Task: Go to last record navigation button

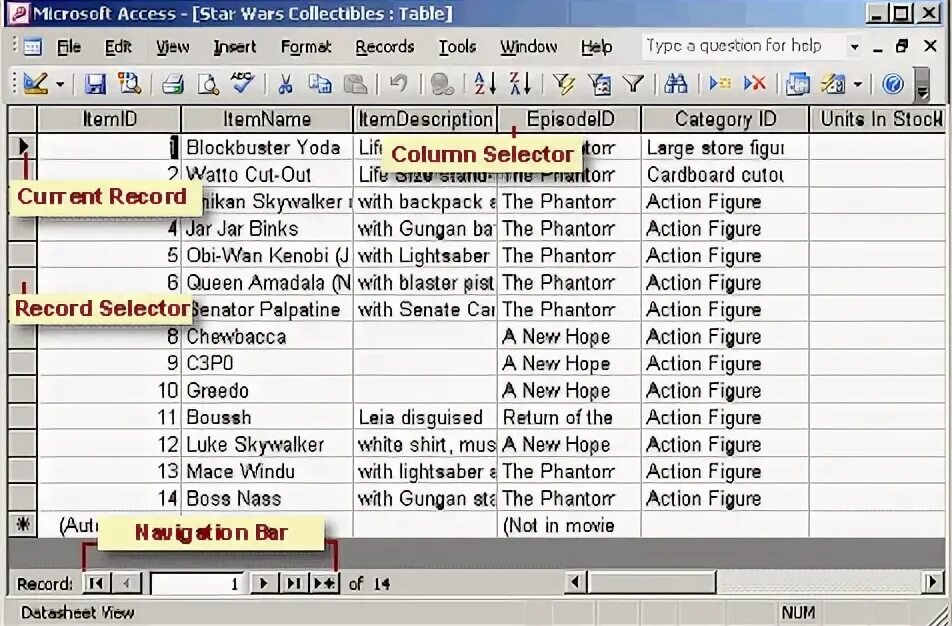Action: (x=294, y=583)
